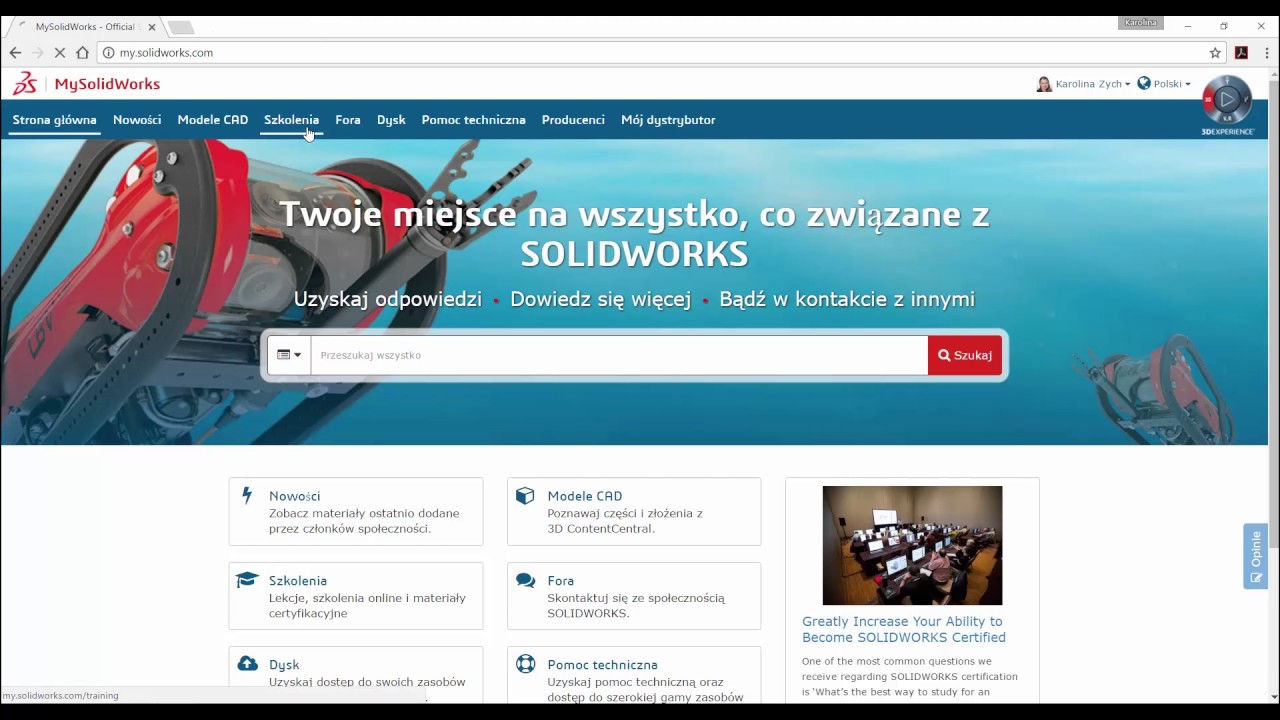Screen dimensions: 1280x720
Task: Open the 3DEXPERIENCE compass icon
Action: [x=1227, y=100]
